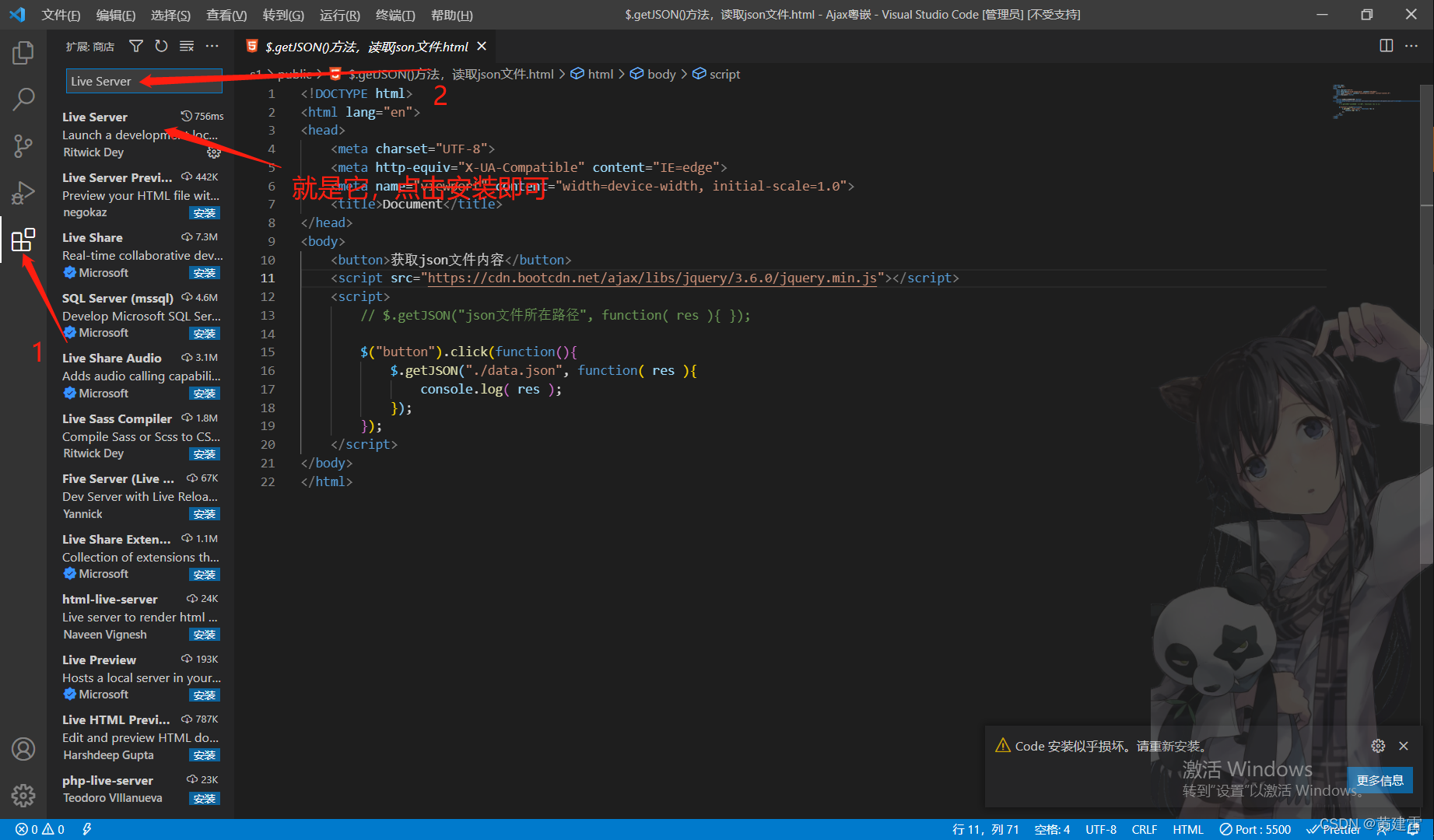Screen dimensions: 1434x840
Task: Open the 更多信息 button on the notification
Action: click(x=1380, y=780)
